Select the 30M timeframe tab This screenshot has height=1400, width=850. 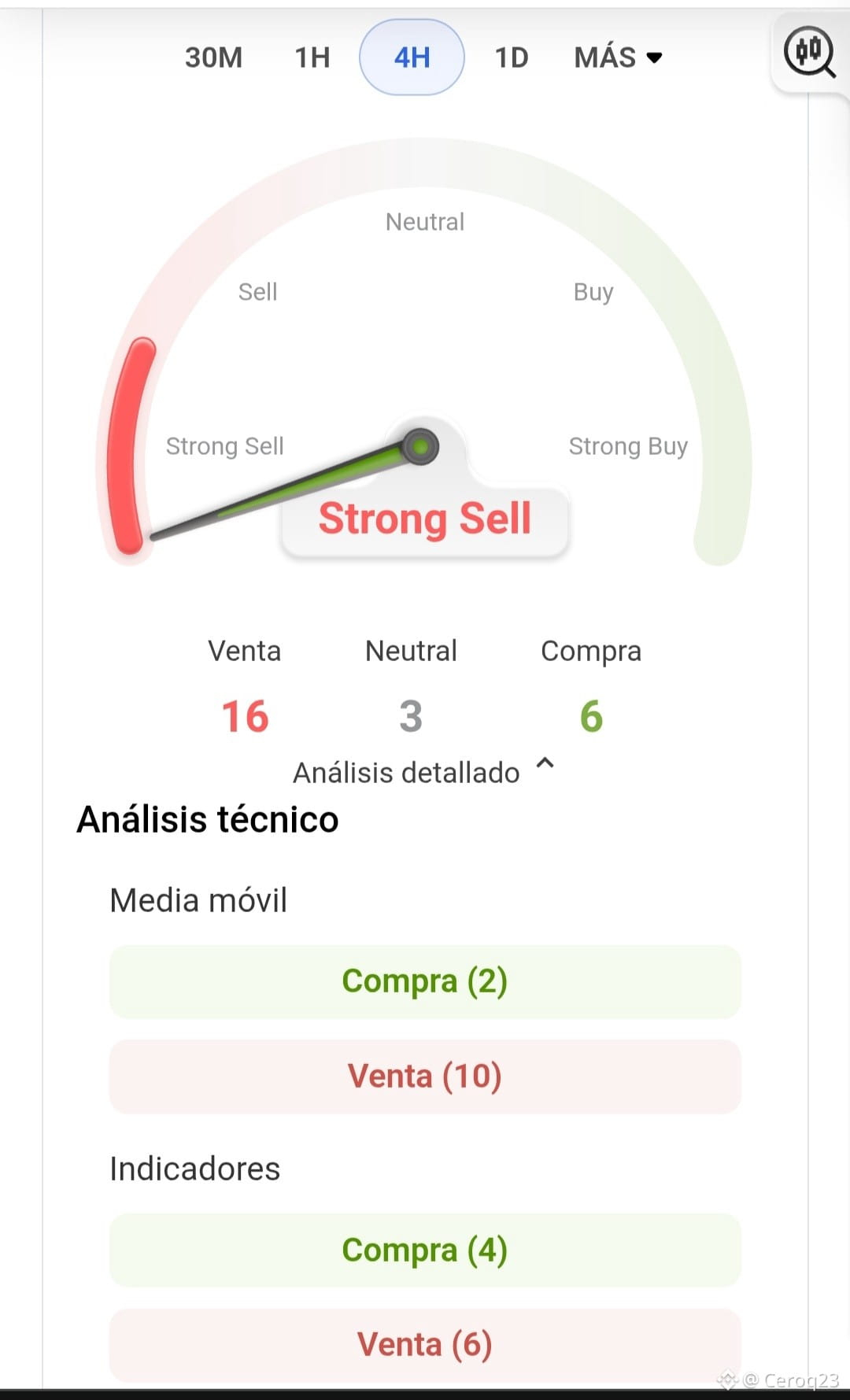pyautogui.click(x=213, y=57)
